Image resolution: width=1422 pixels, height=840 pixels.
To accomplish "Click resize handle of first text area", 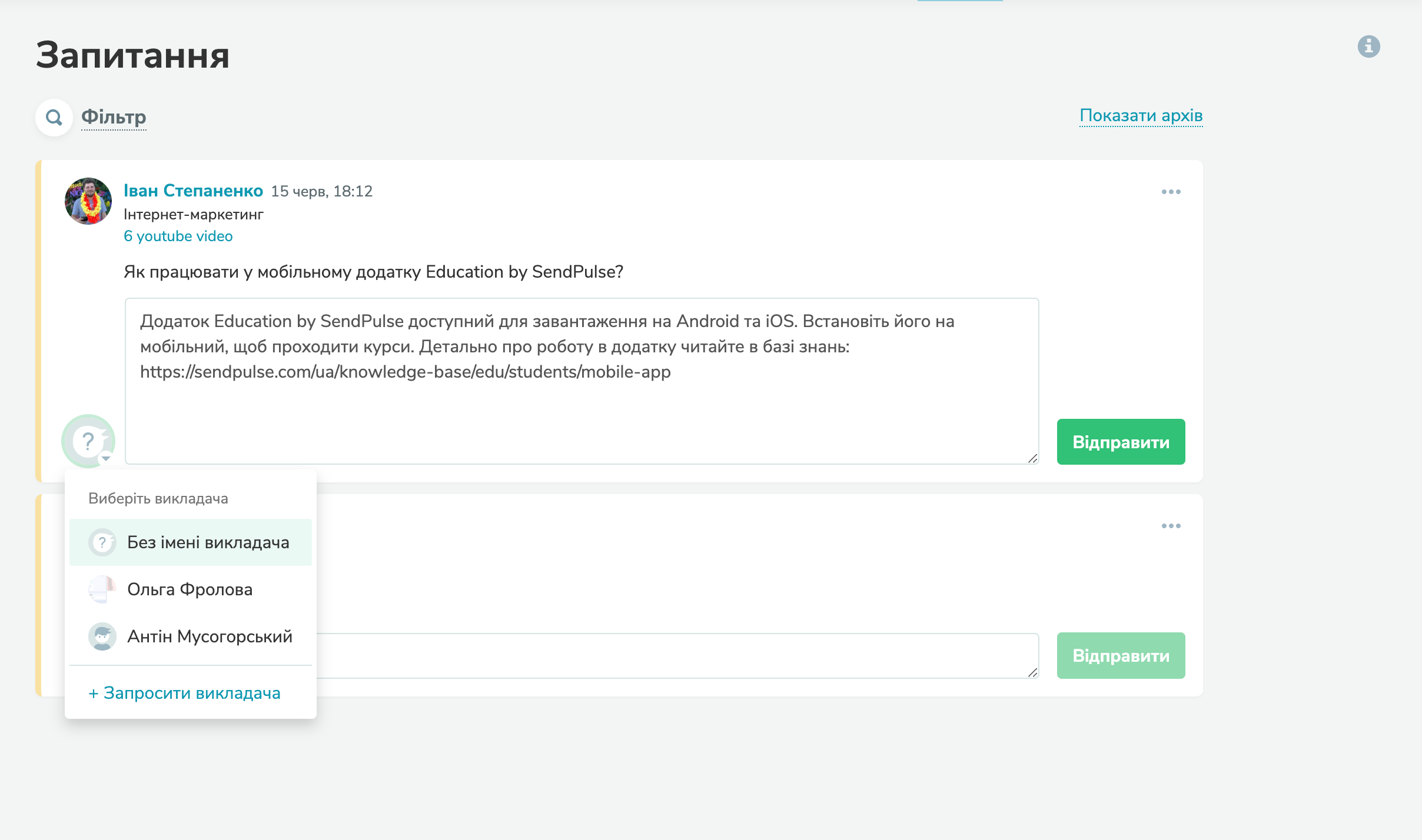I will coord(1032,458).
